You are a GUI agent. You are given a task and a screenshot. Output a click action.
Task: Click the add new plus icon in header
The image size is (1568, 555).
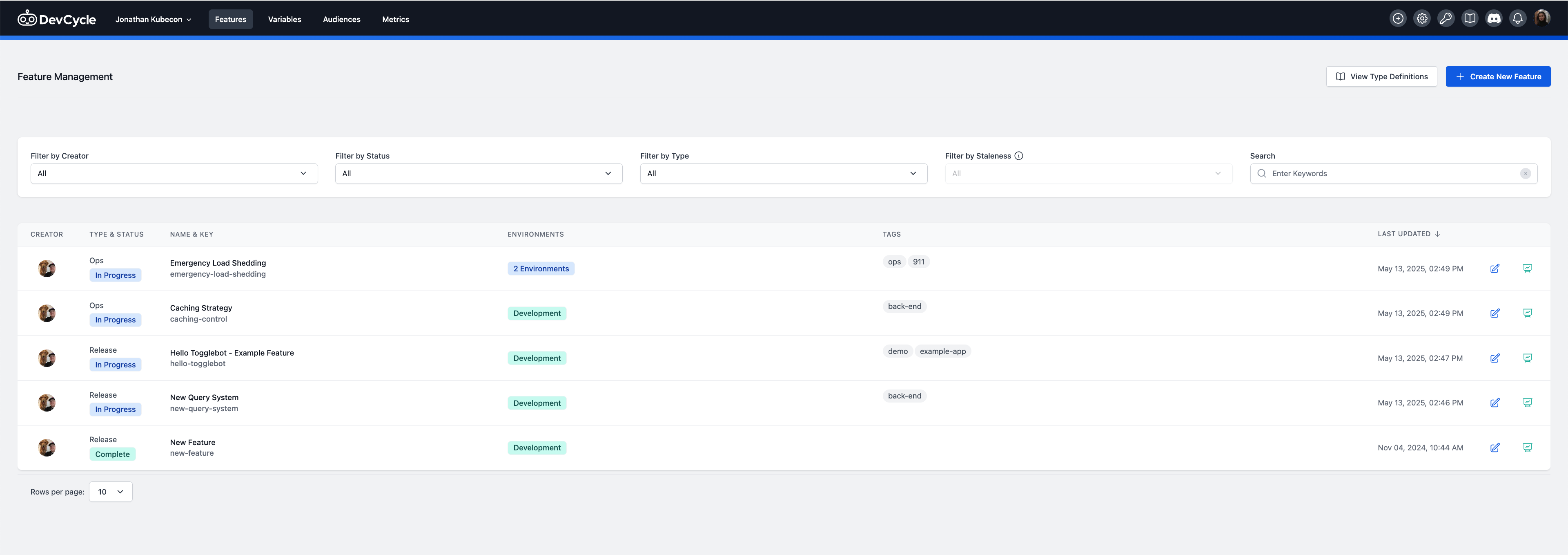[1398, 18]
